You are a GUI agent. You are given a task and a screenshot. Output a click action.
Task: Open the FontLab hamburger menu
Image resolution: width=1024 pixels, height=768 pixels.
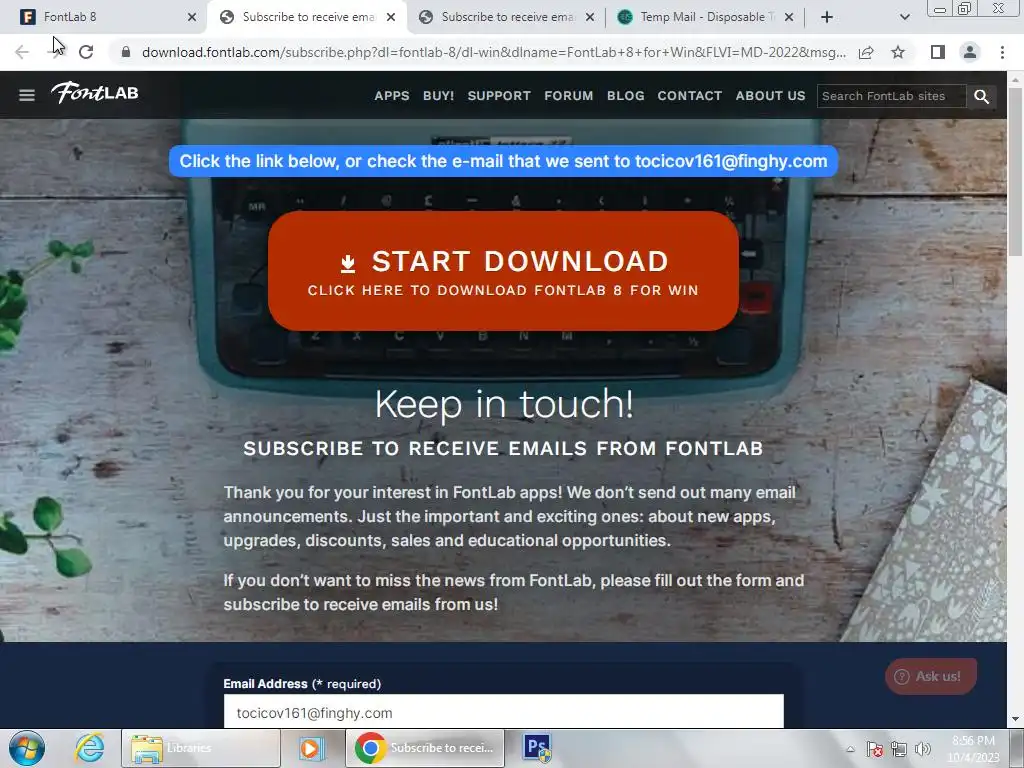point(27,95)
